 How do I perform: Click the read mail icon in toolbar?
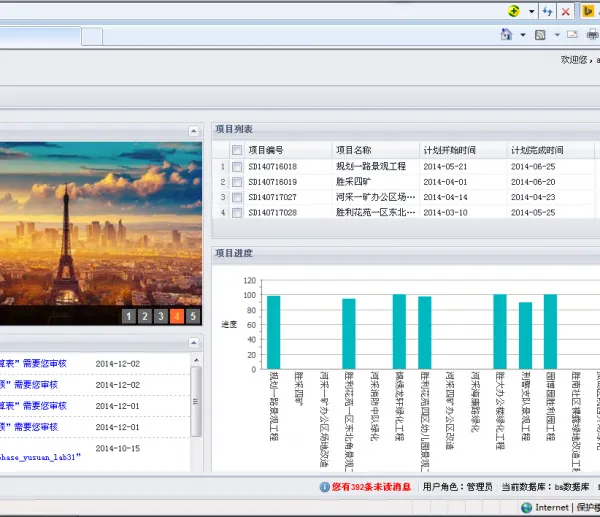[572, 34]
